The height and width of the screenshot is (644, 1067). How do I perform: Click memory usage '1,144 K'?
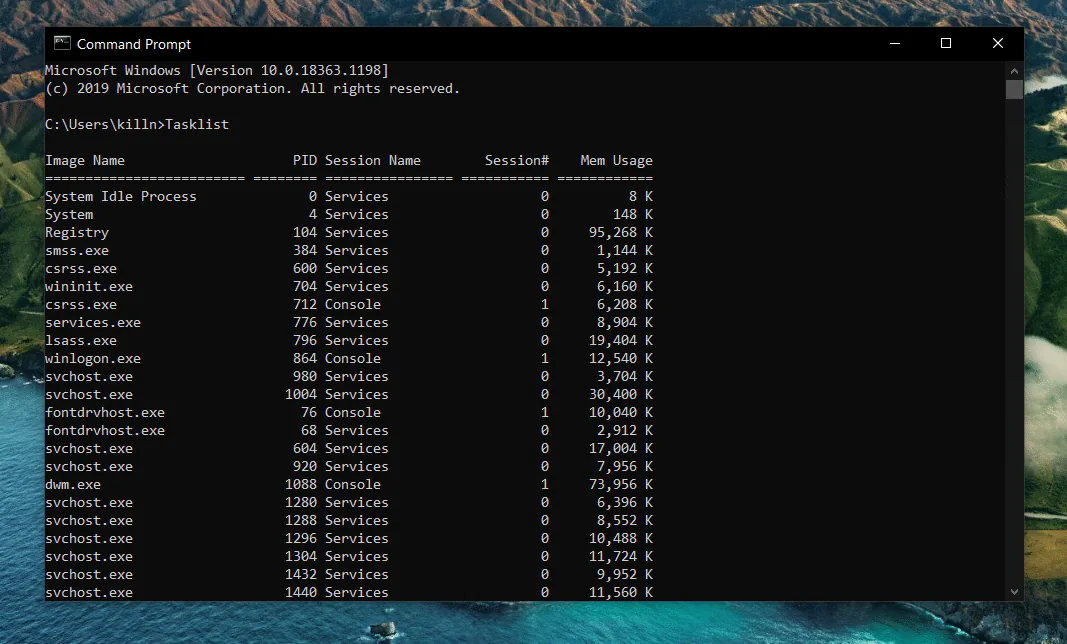pos(625,251)
